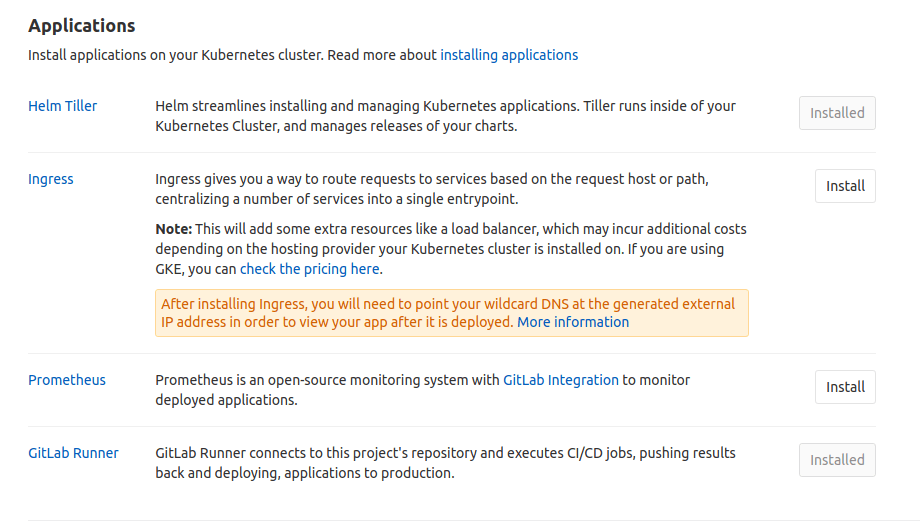Click the Ingress application link

pyautogui.click(x=51, y=179)
